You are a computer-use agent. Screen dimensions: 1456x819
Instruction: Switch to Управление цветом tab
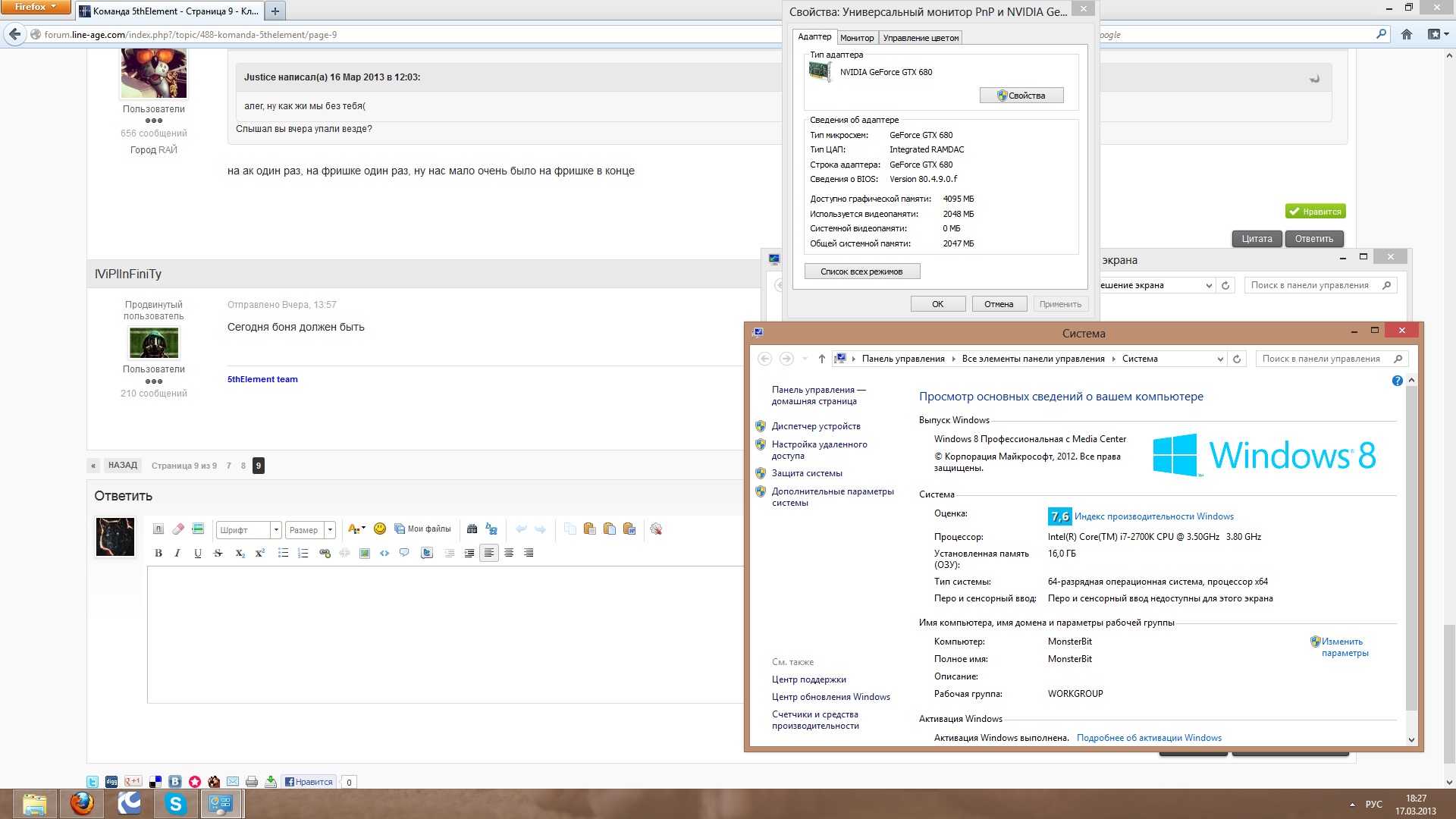[x=921, y=38]
